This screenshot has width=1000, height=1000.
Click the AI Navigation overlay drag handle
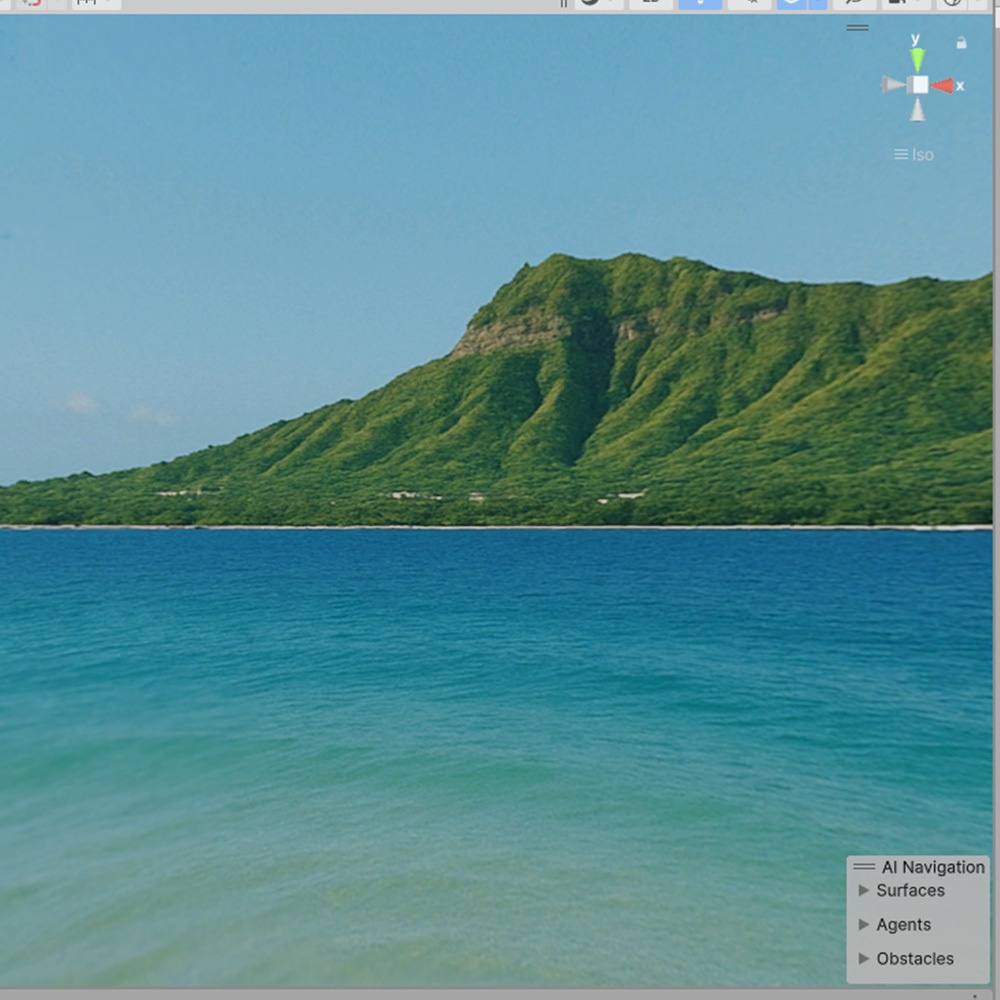pos(864,866)
